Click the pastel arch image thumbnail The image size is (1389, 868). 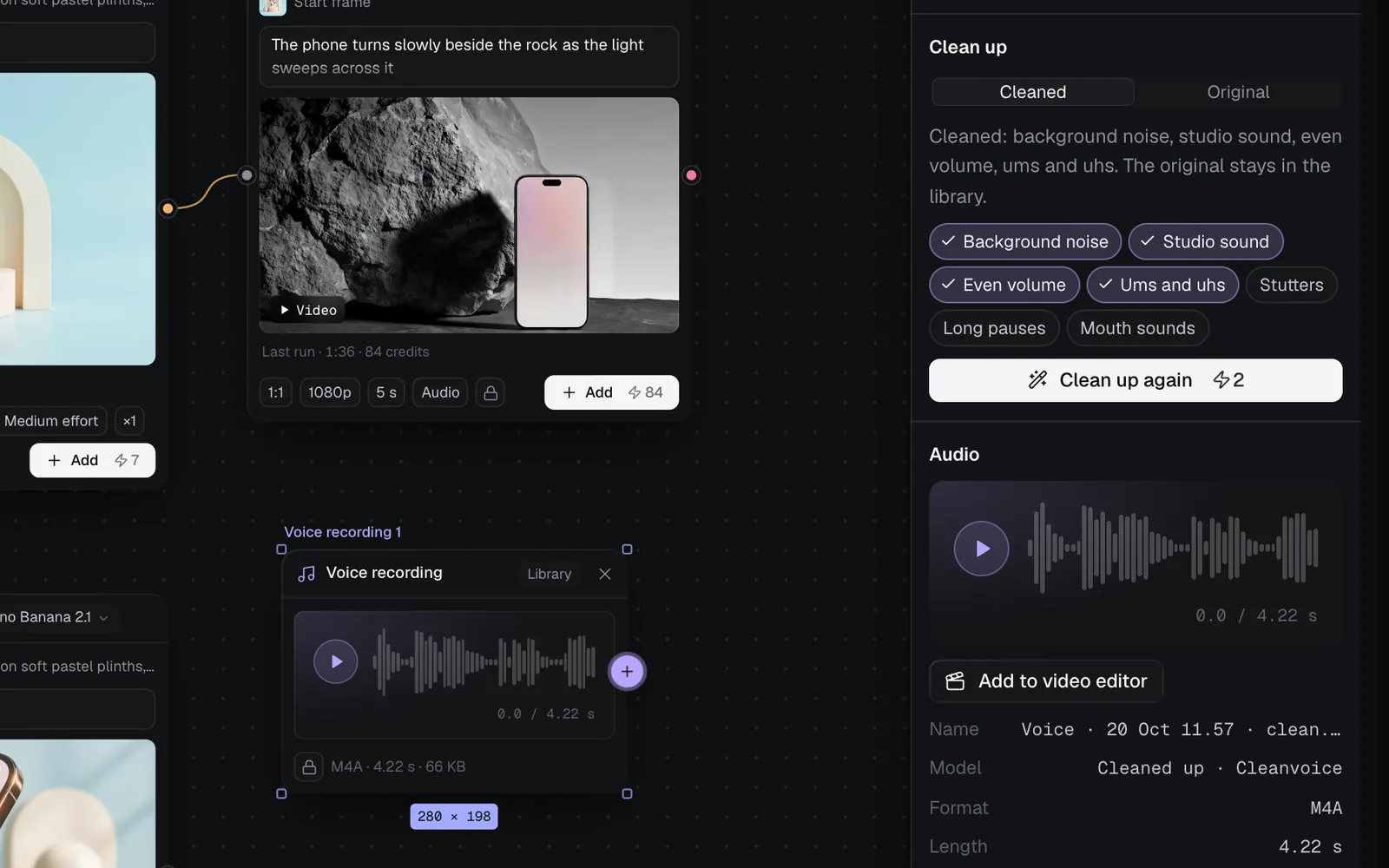pos(78,219)
